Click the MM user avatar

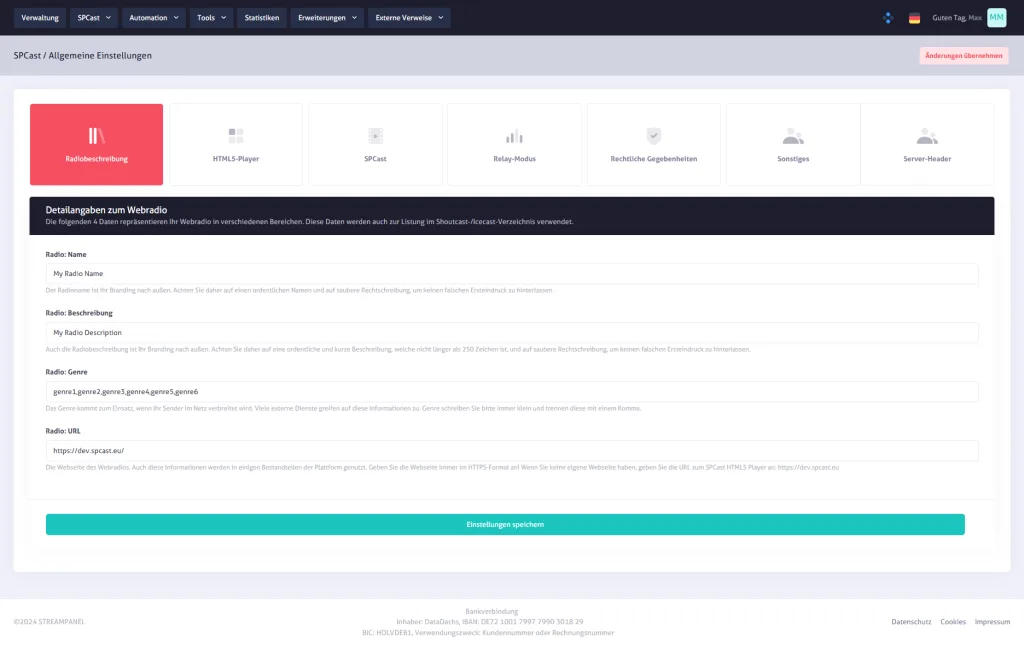tap(996, 18)
